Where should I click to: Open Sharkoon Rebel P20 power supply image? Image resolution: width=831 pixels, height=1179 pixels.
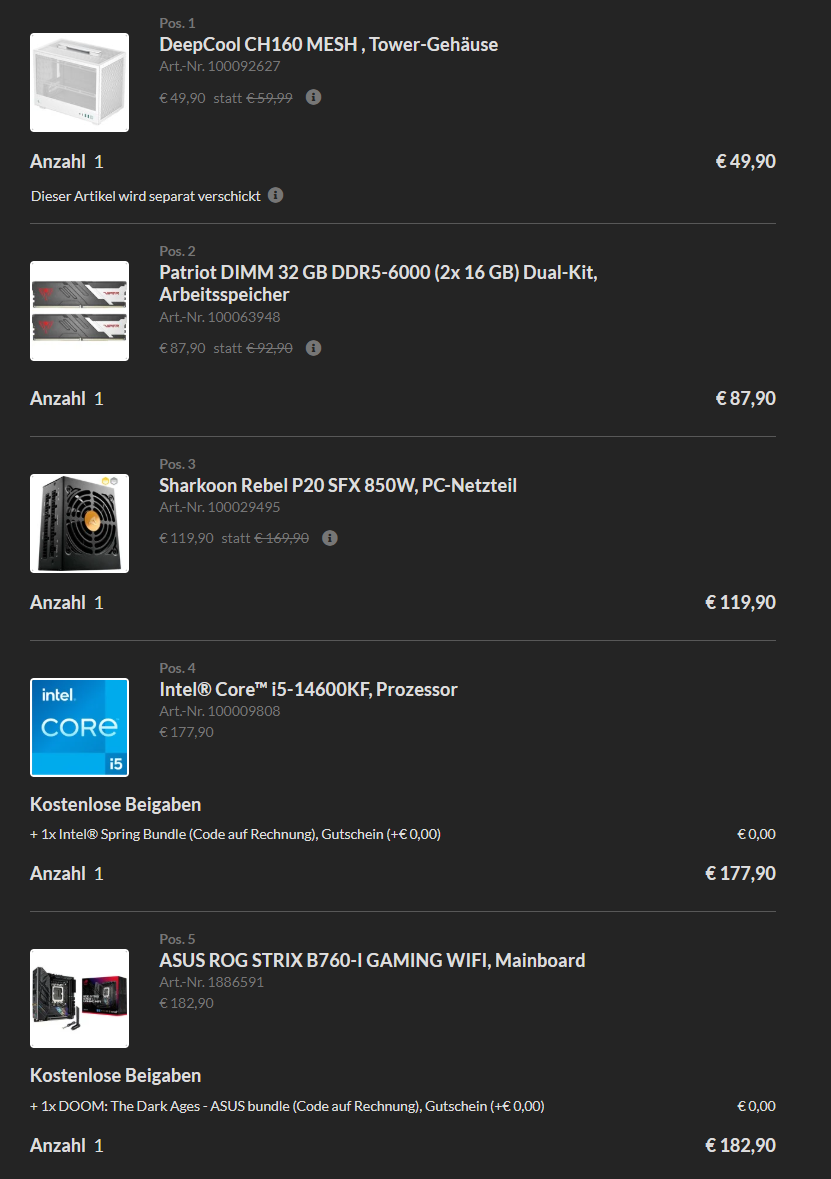pyautogui.click(x=80, y=523)
